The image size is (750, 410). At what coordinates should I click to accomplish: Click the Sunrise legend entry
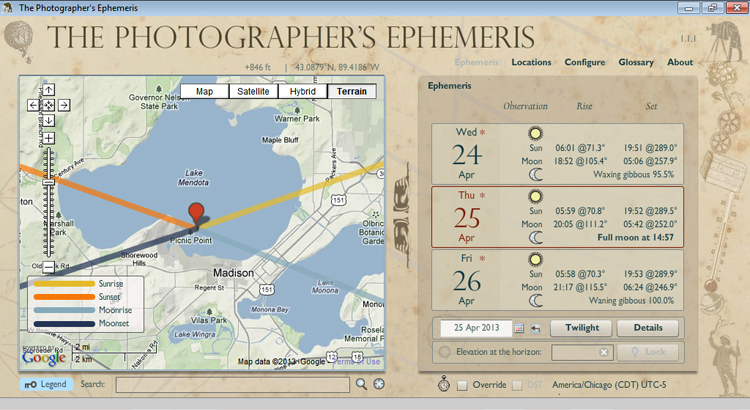click(78, 284)
